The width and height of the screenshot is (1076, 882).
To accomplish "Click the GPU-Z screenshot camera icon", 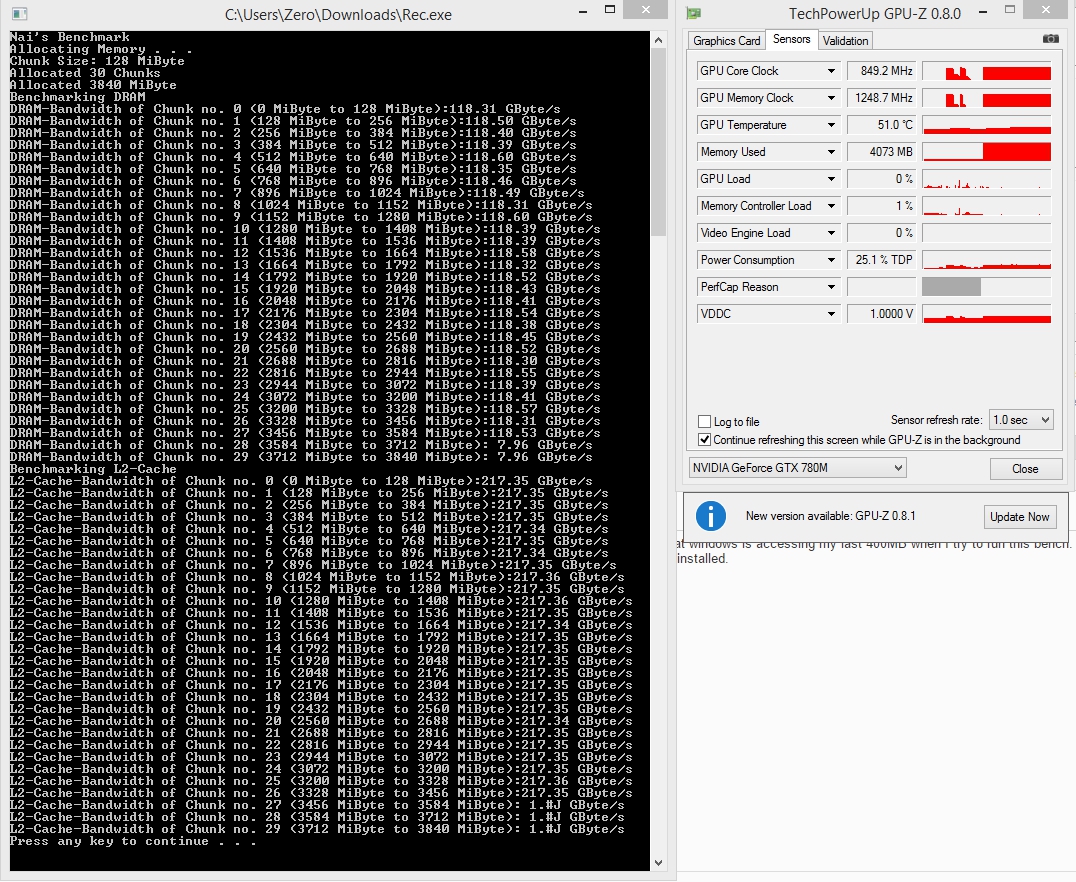I will pos(1051,39).
